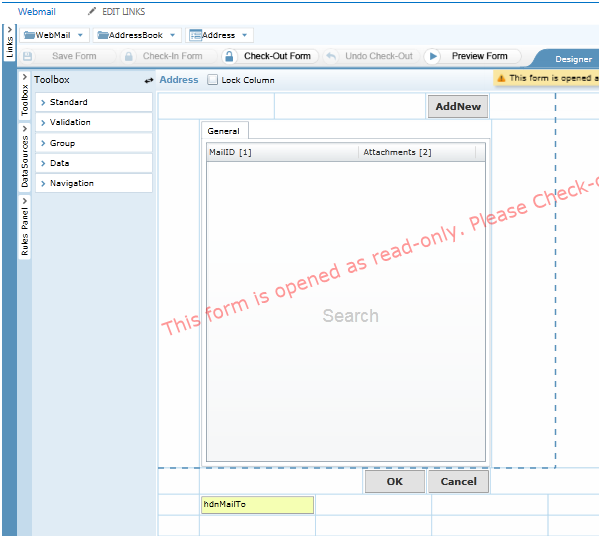Click the WebMail folder icon
Image resolution: width=601 pixels, height=538 pixels.
coord(29,35)
